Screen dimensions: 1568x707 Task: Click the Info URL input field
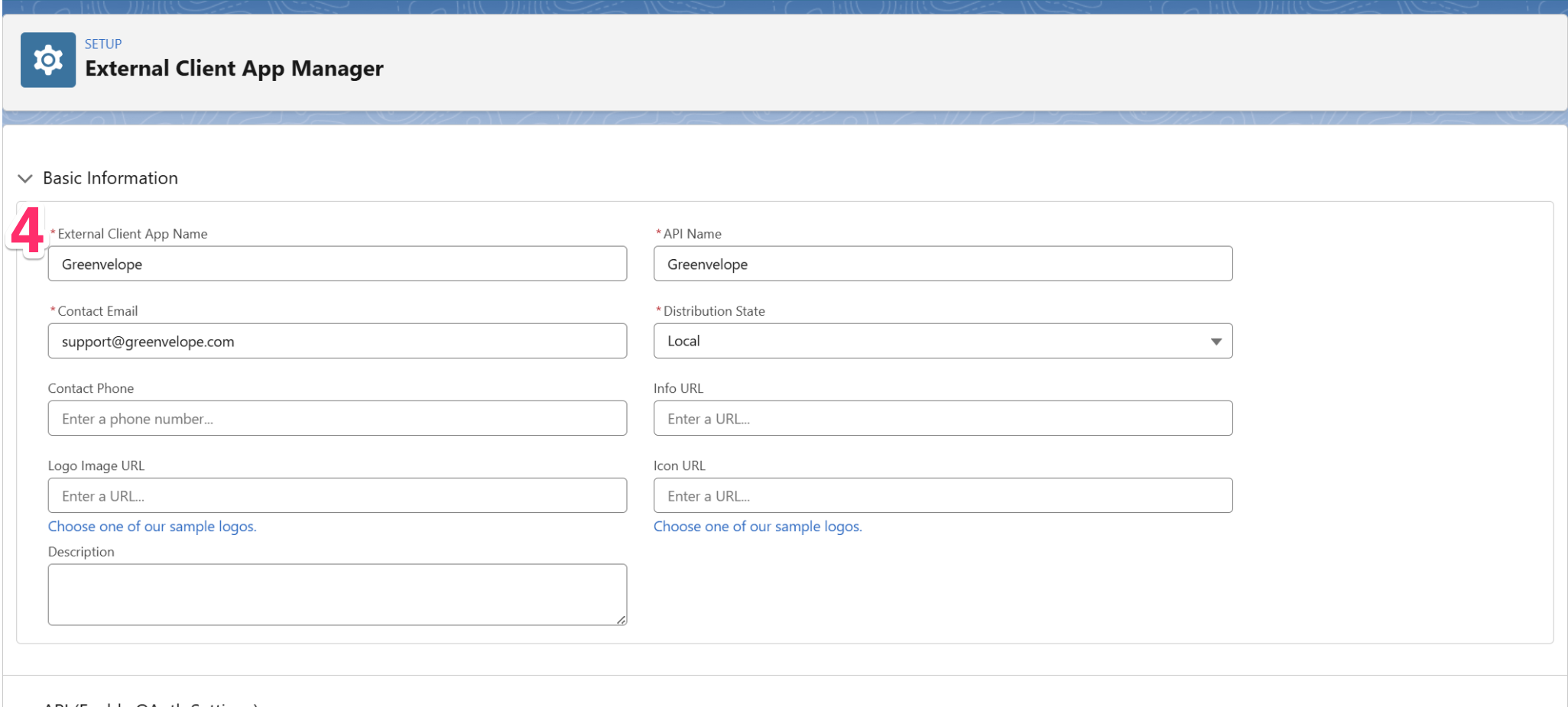[x=943, y=418]
